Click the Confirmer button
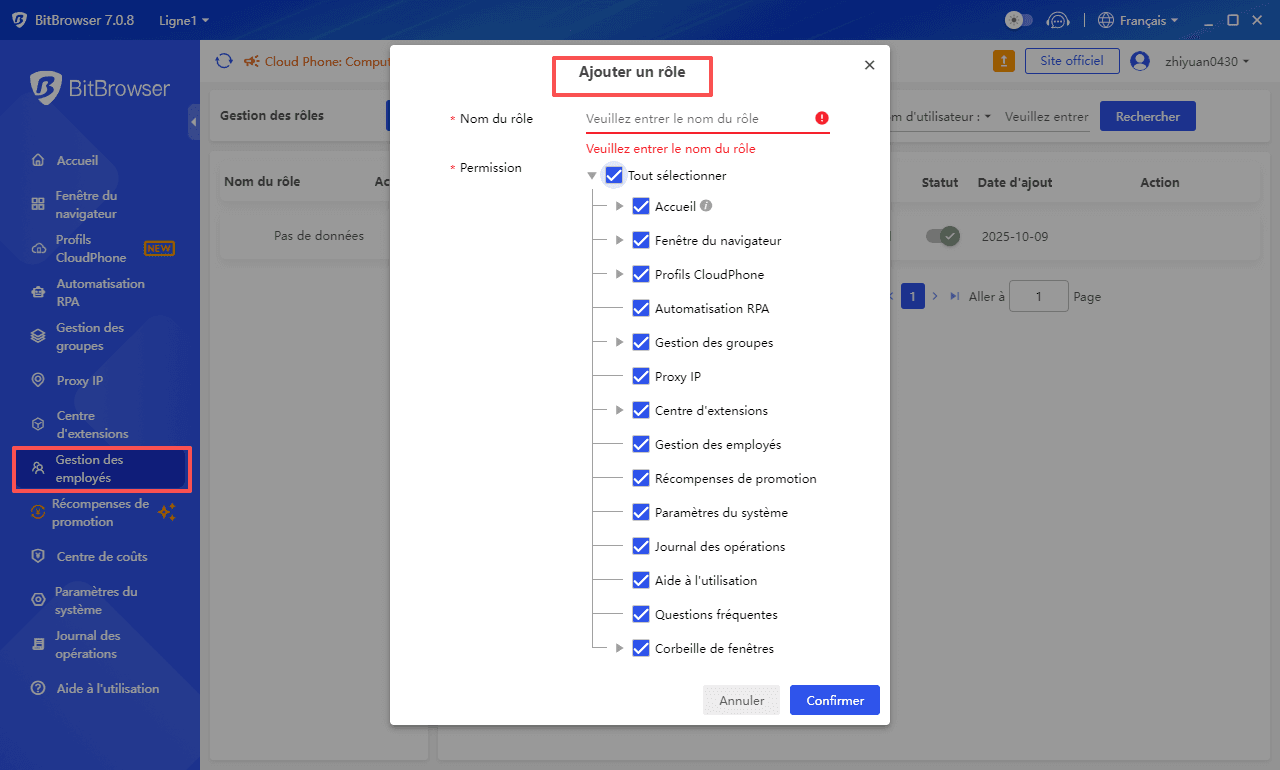This screenshot has height=770, width=1280. coord(834,700)
